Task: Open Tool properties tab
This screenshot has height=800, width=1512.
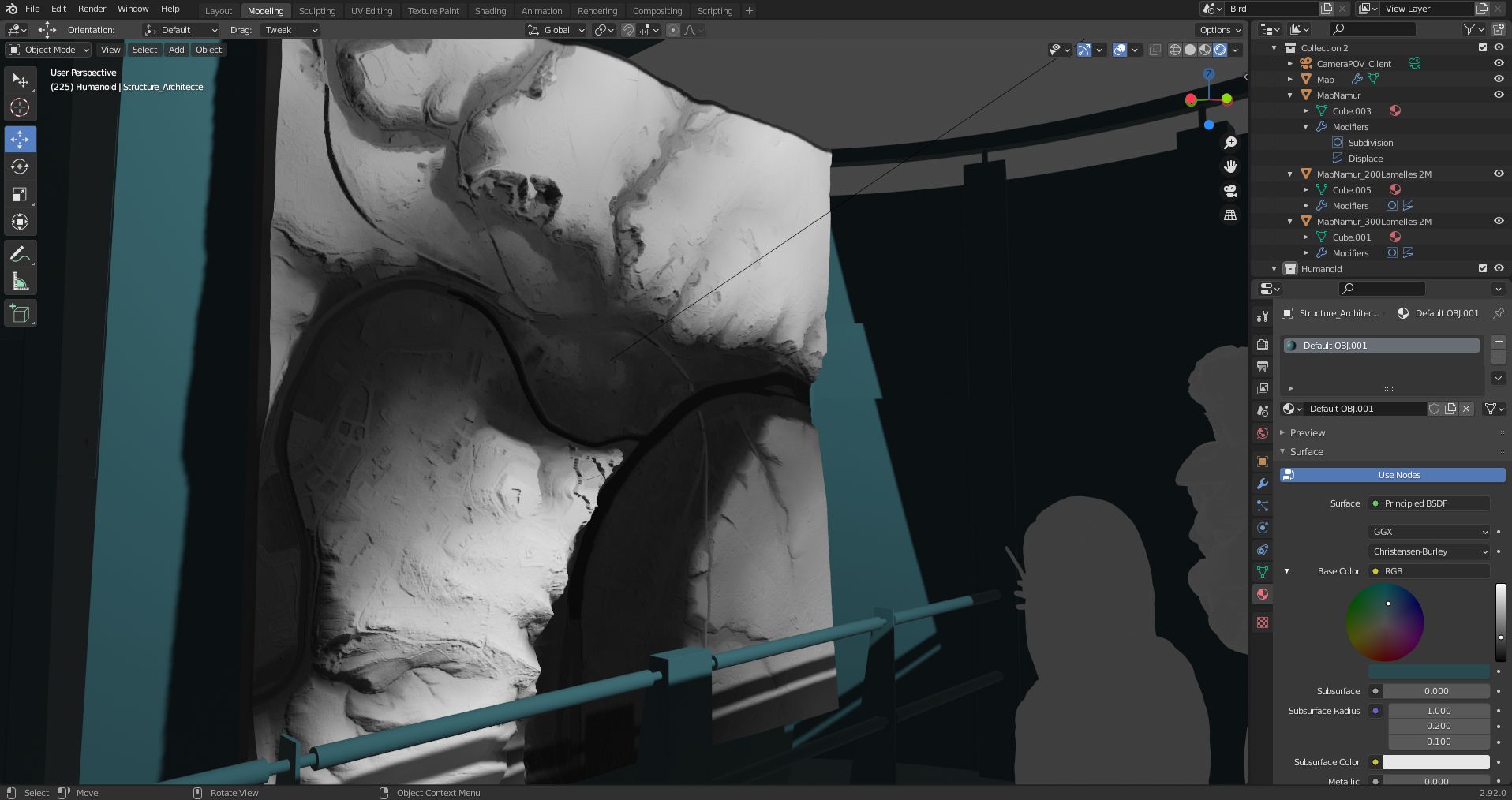Action: coord(1263,316)
